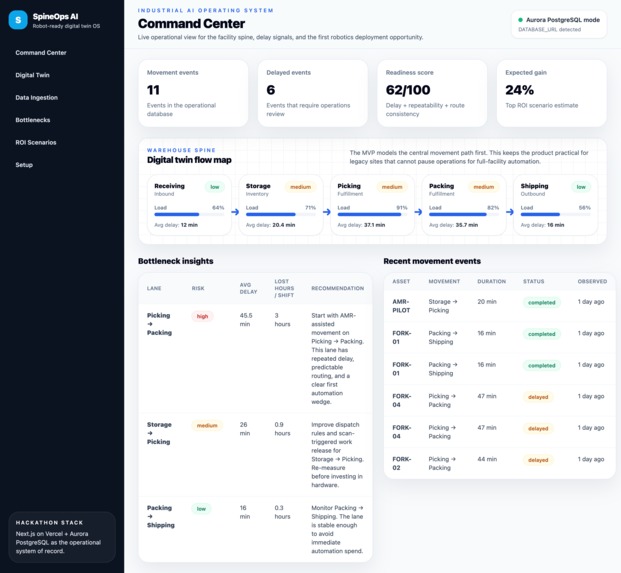Click the medium risk badge for Storage → Picking
Screen dimensions: 621x573
click(x=207, y=426)
